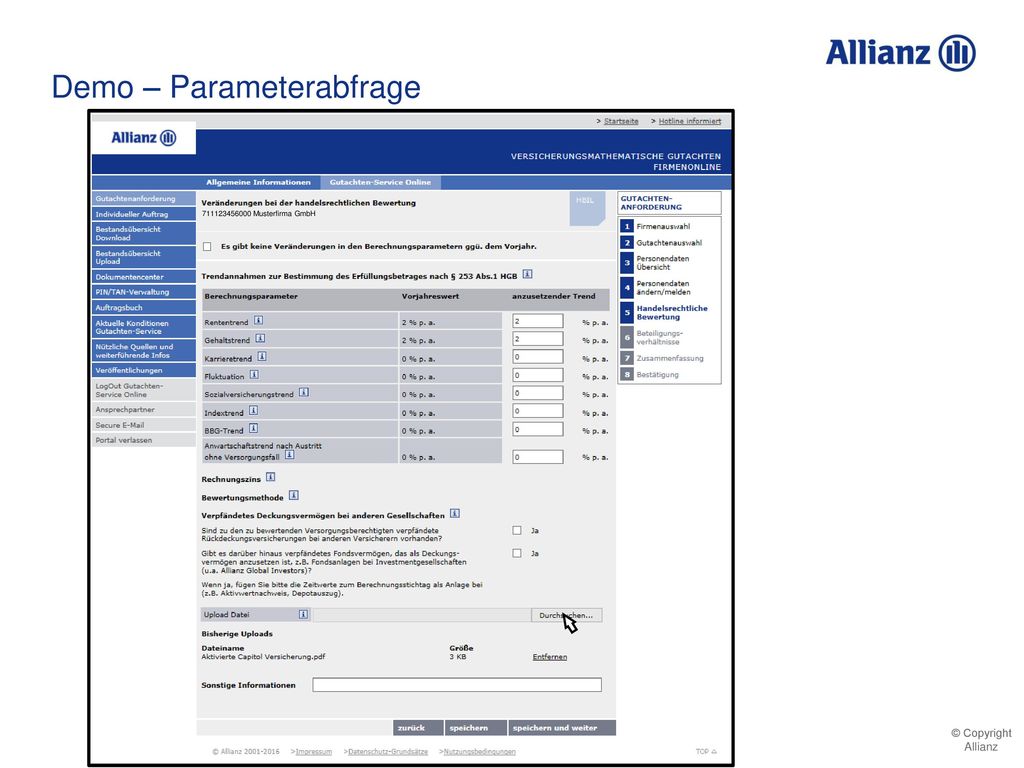Click Fluktuation value input field
Viewport: 1024px width, 768px height.
coord(537,375)
